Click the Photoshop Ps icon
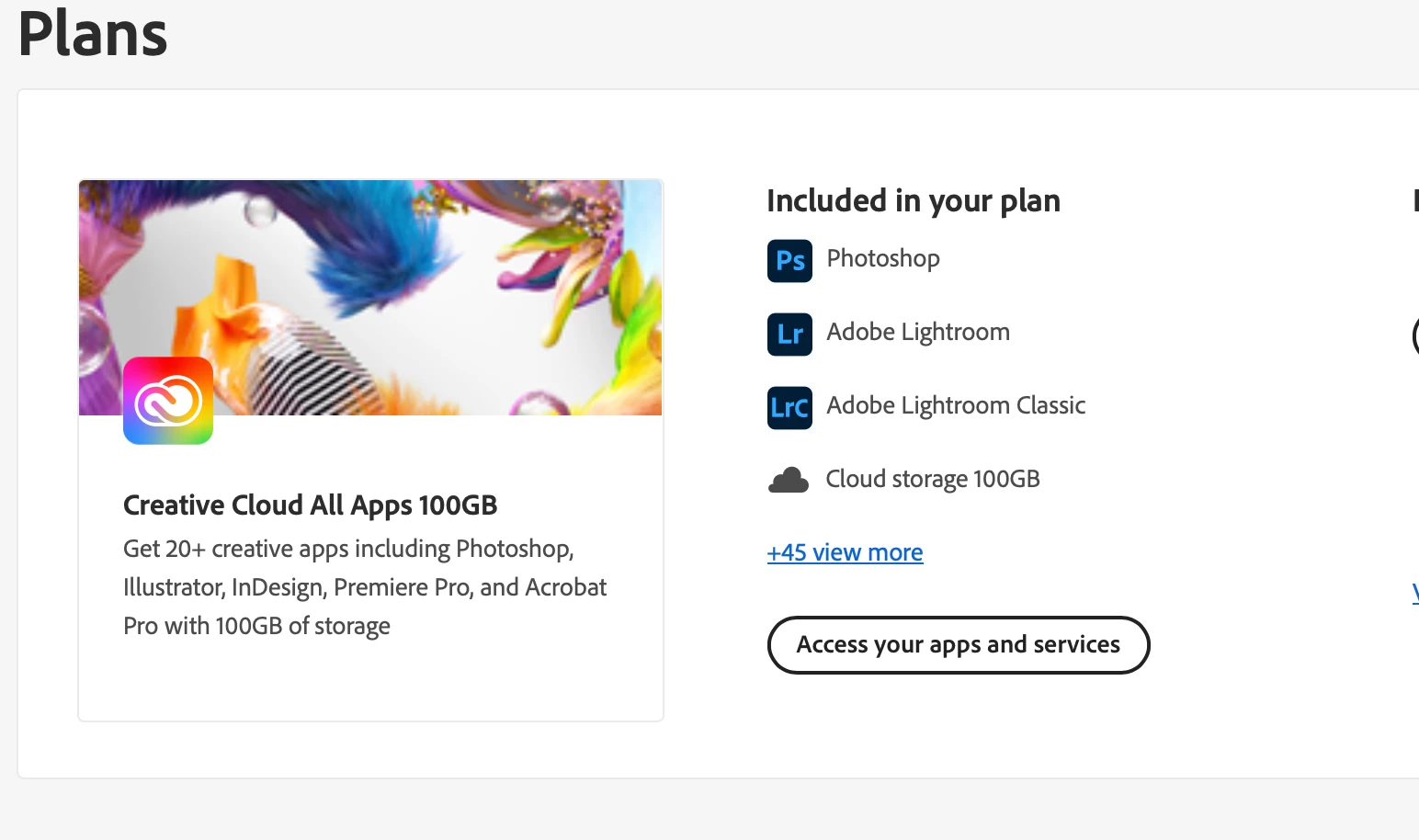Screen dimensions: 1419x840 789,260
